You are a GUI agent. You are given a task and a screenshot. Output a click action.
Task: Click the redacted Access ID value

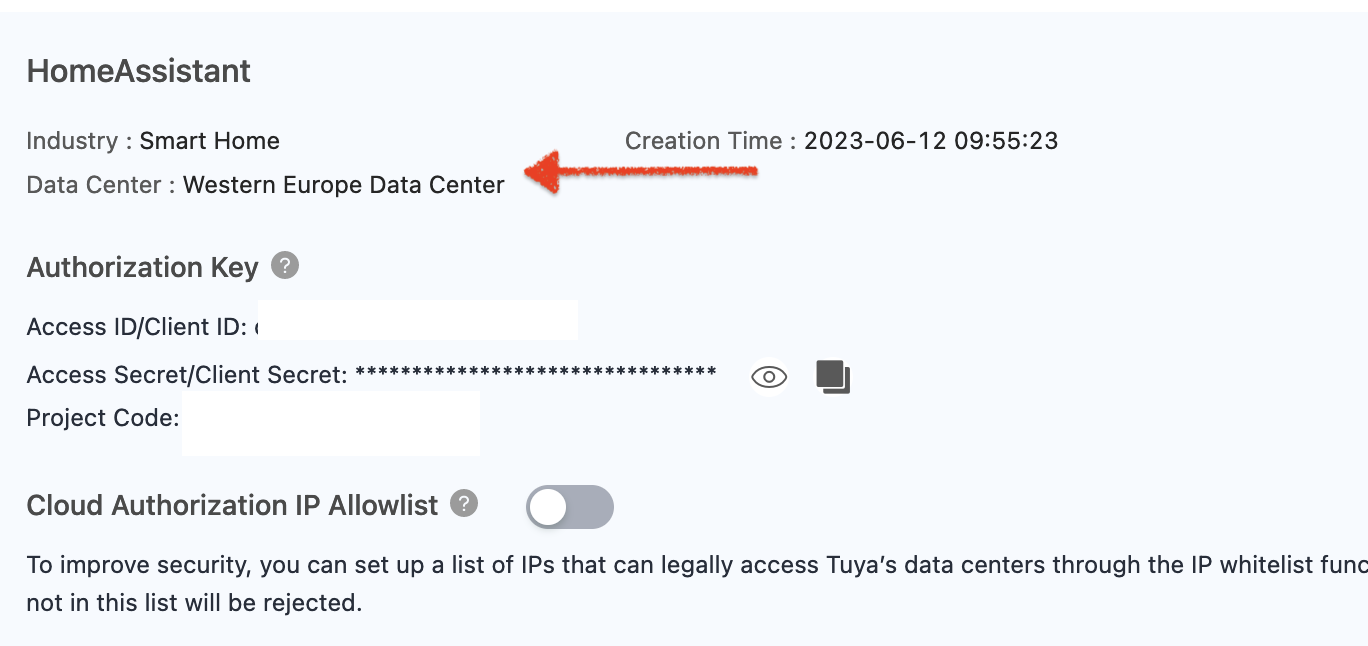(418, 320)
